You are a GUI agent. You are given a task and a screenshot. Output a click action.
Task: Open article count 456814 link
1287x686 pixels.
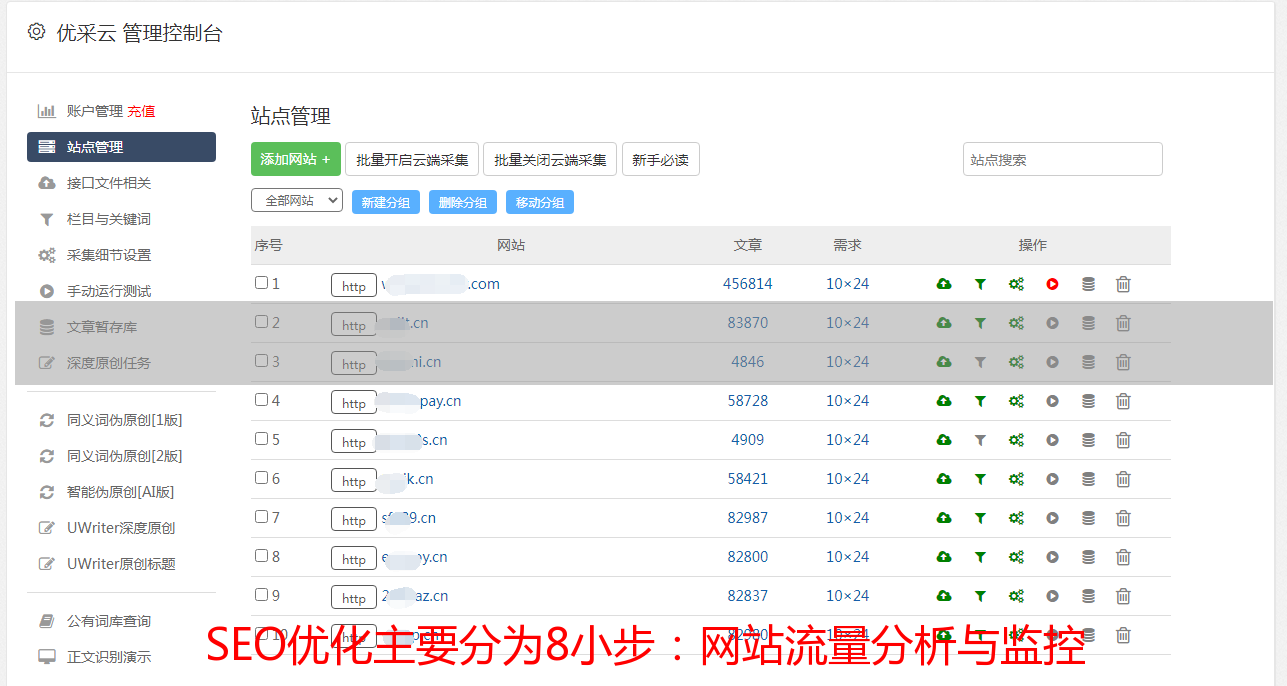point(747,284)
